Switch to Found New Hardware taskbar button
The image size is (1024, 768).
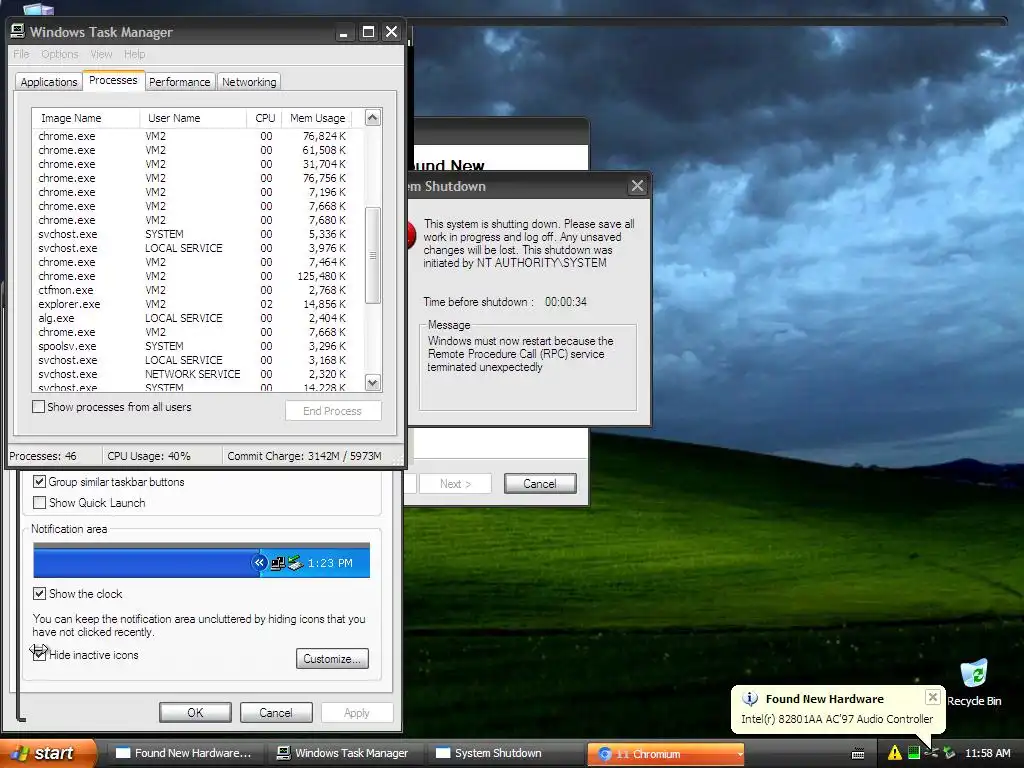point(184,753)
